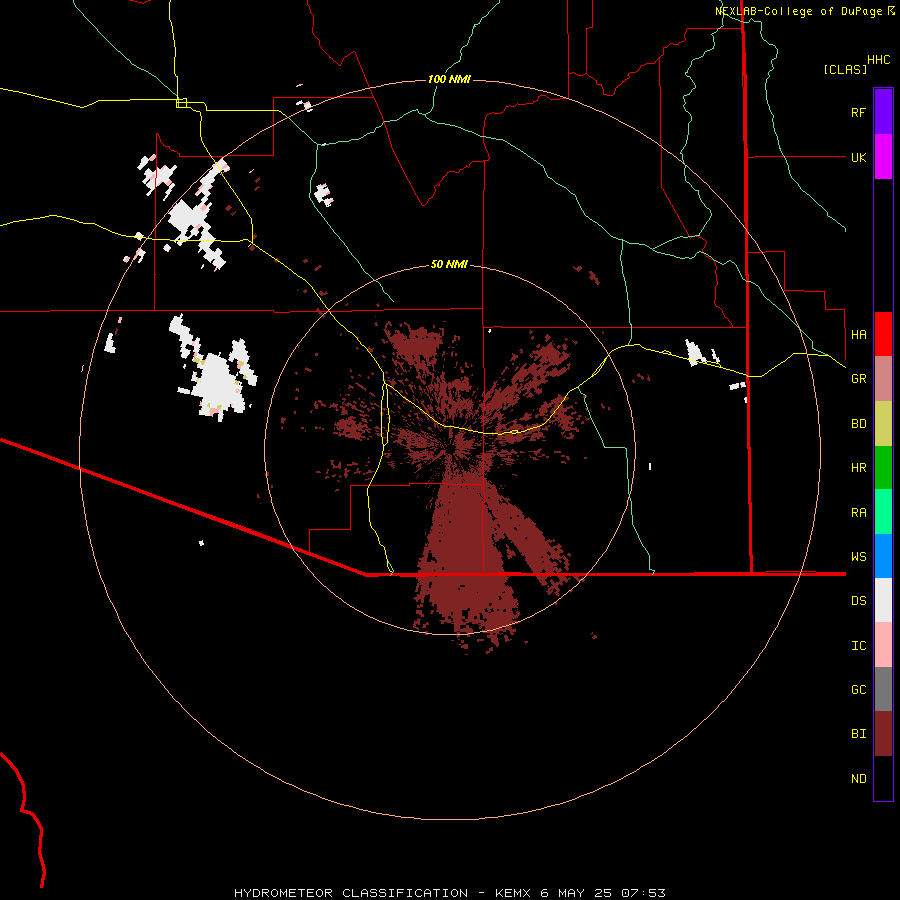Click the BI brown legend swatch
The image size is (900, 900).
883,734
